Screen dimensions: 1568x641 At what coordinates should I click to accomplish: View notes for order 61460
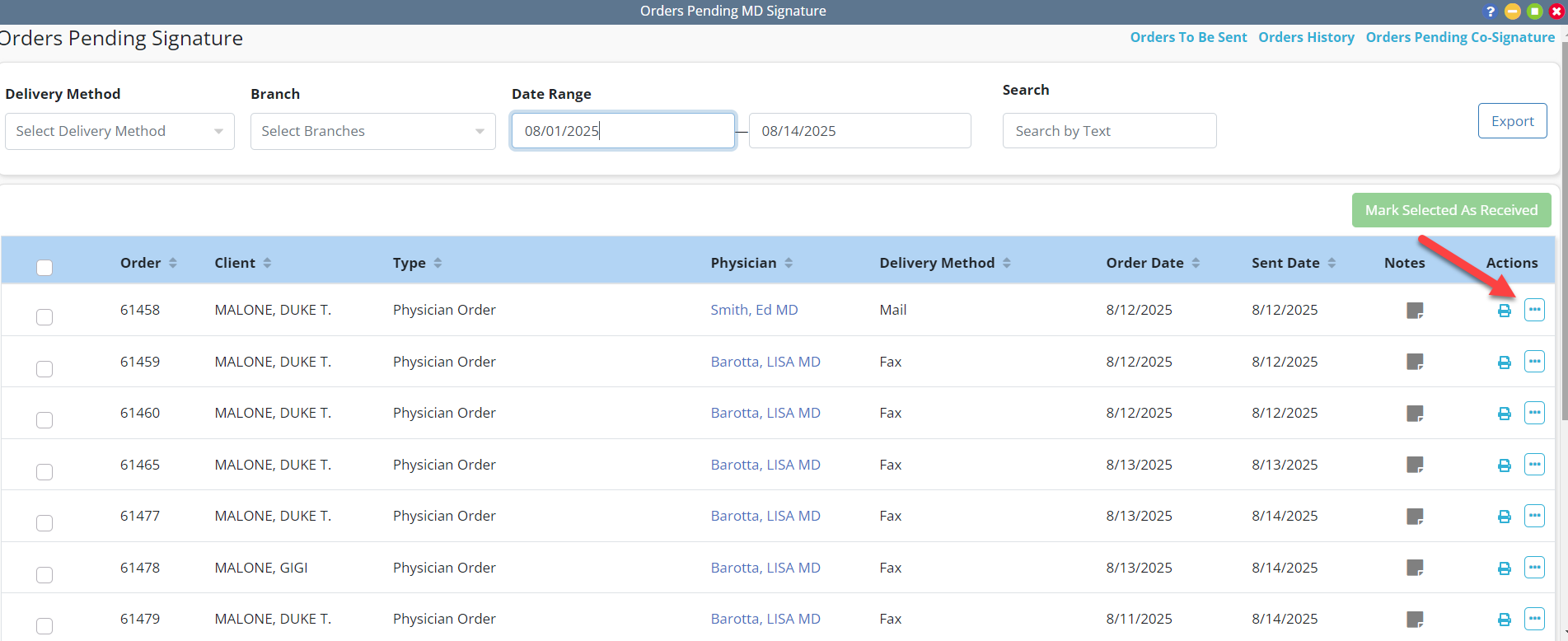point(1414,414)
